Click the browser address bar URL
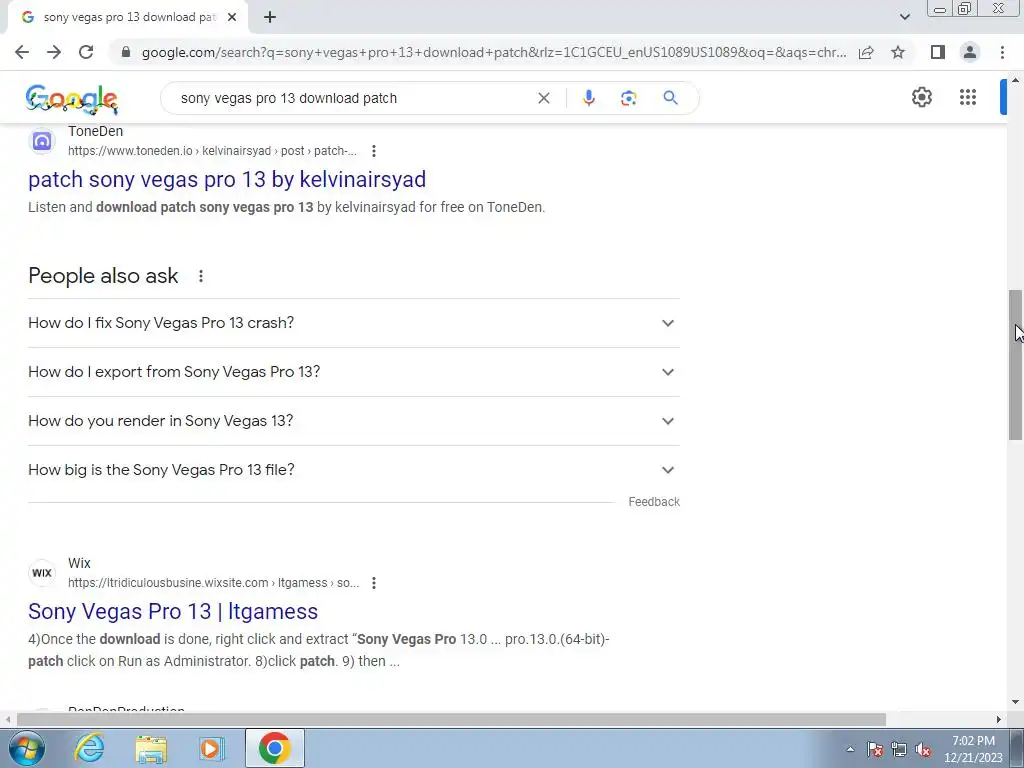 click(x=494, y=52)
